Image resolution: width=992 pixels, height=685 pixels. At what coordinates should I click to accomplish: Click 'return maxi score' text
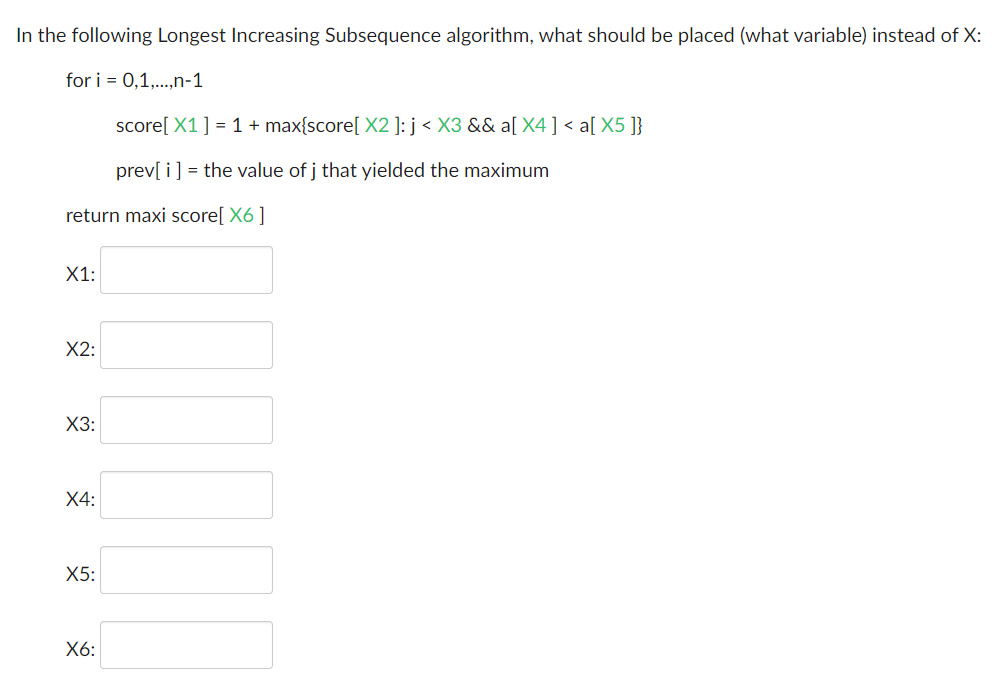point(142,216)
